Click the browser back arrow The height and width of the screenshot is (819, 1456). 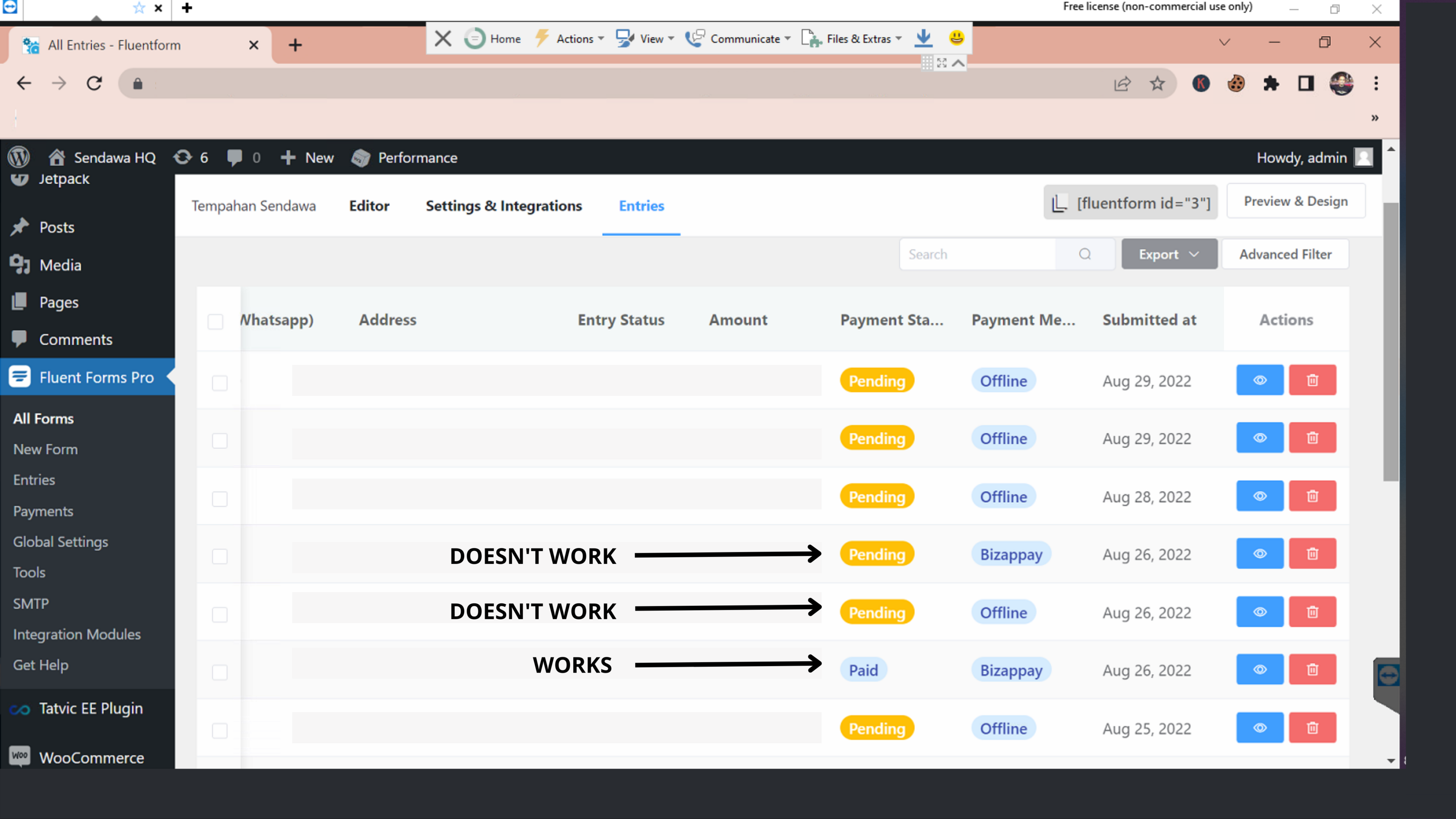point(24,84)
